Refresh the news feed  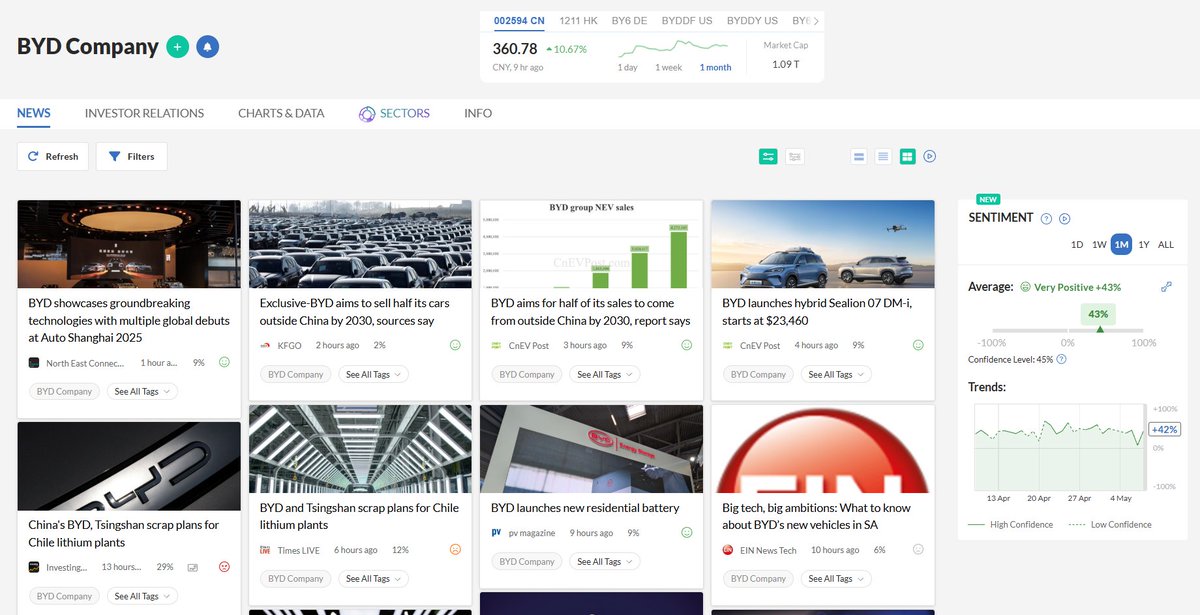tap(52, 156)
